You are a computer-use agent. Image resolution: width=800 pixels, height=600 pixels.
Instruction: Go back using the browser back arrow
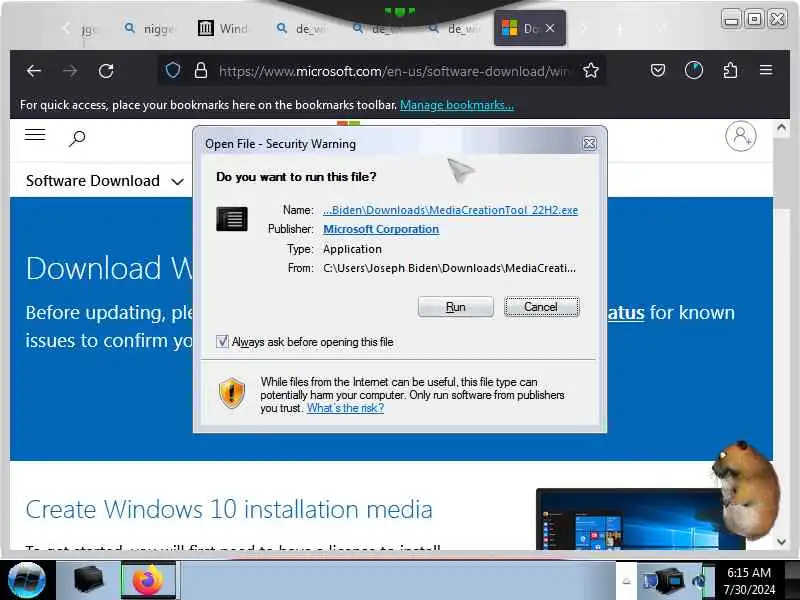click(34, 71)
